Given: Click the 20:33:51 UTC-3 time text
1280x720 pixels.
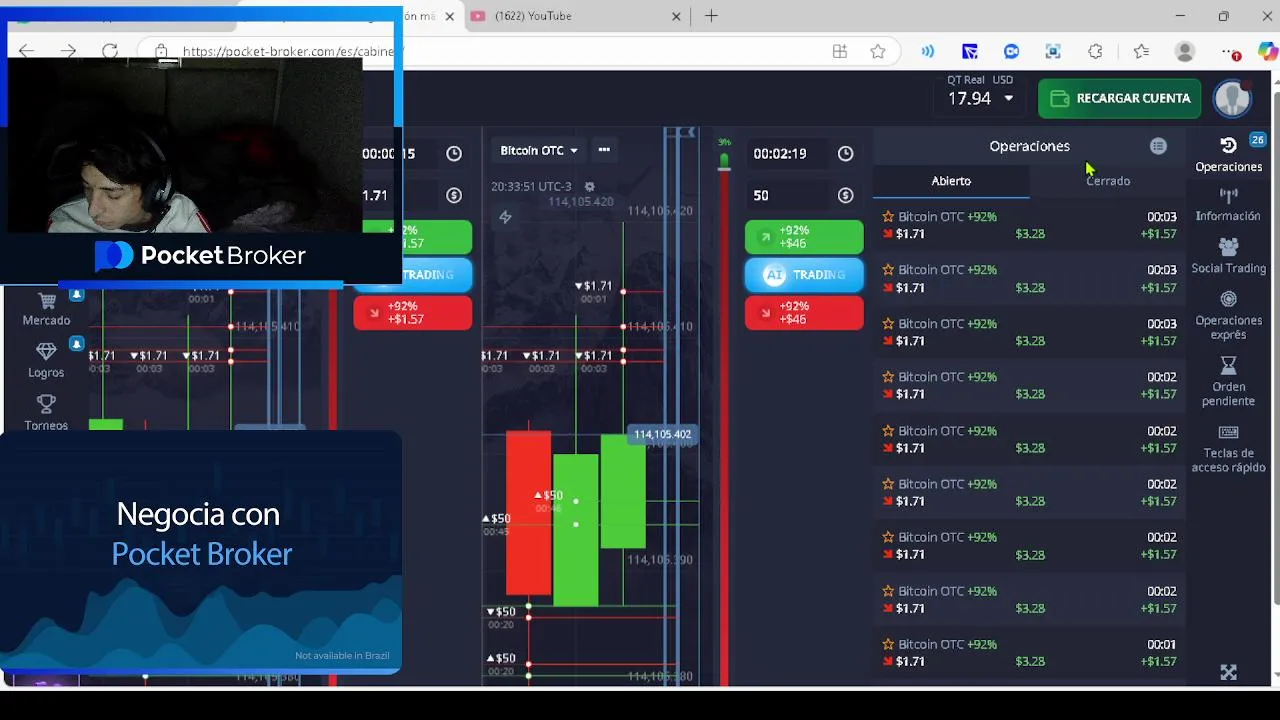Looking at the screenshot, I should (x=531, y=186).
